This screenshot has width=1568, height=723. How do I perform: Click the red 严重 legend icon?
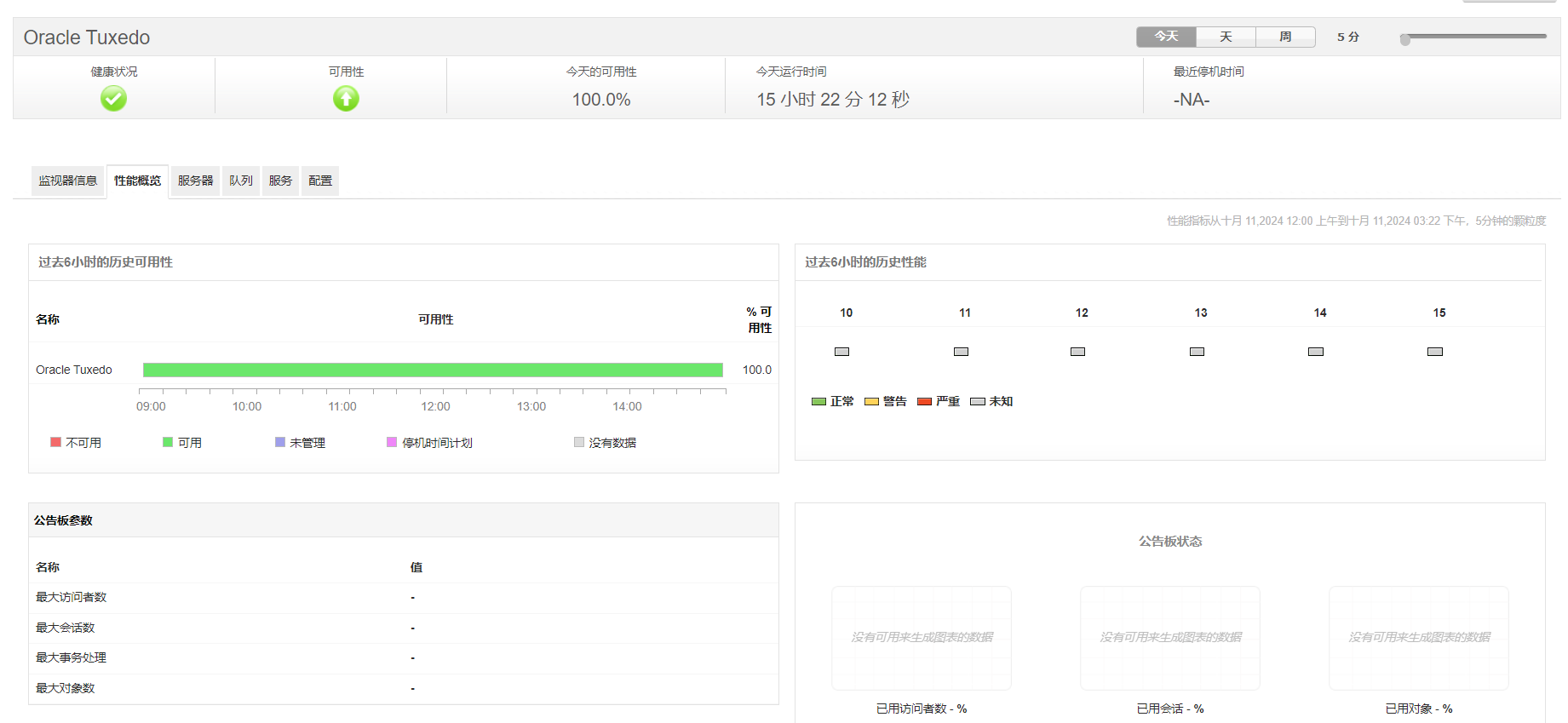[925, 402]
